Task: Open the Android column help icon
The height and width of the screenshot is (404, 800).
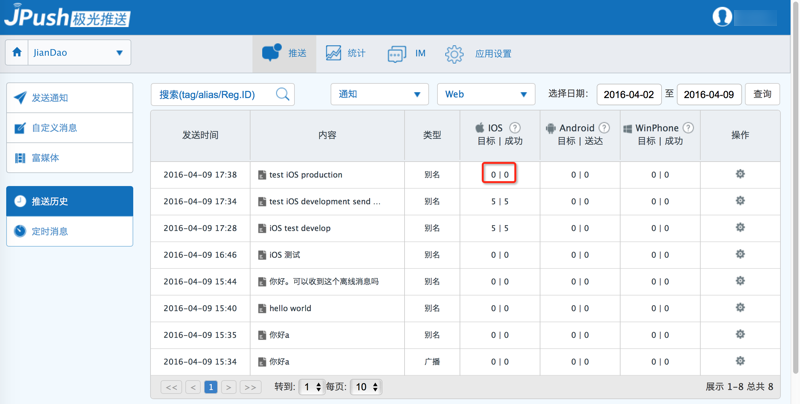Action: point(604,128)
